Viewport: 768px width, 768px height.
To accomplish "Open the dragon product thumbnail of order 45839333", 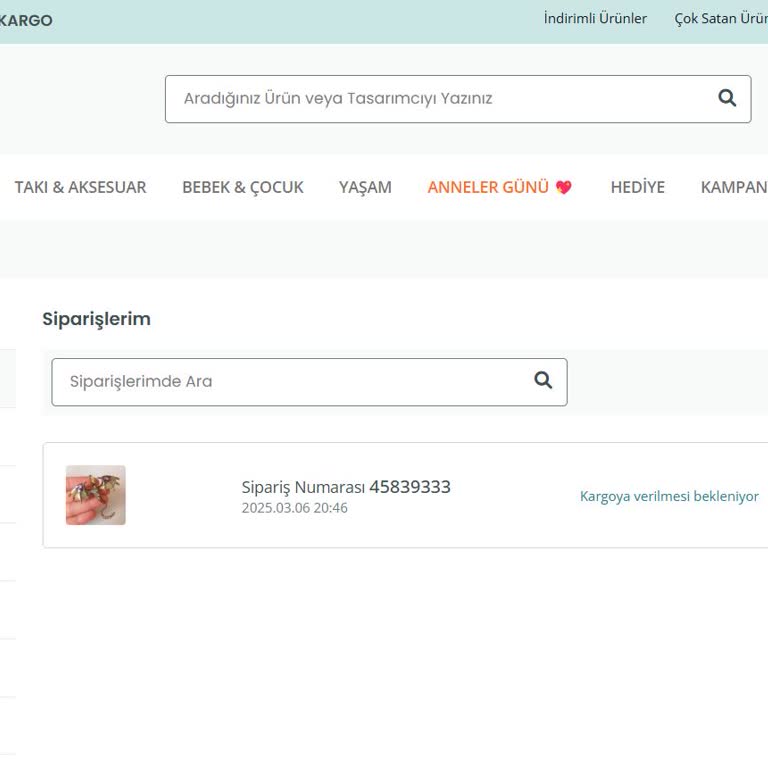I will (x=96, y=495).
